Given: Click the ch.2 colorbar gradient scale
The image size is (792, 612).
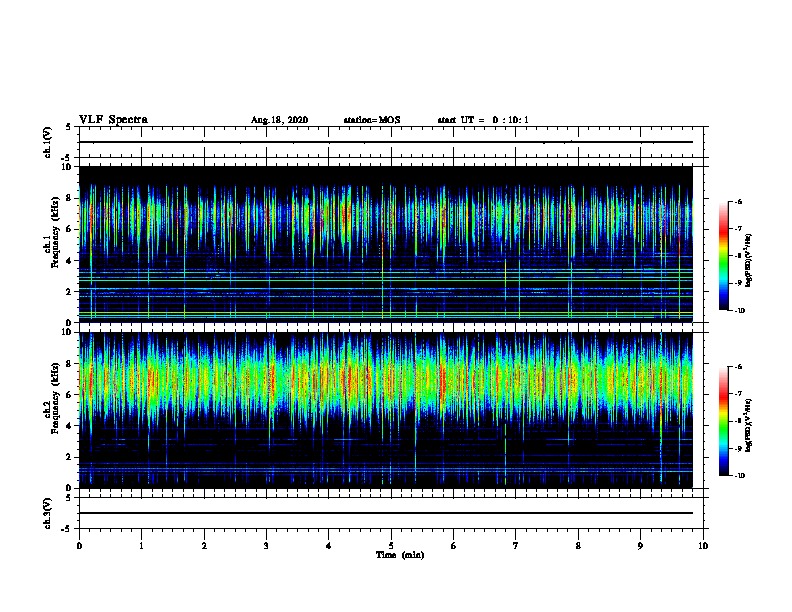Looking at the screenshot, I should (x=723, y=421).
